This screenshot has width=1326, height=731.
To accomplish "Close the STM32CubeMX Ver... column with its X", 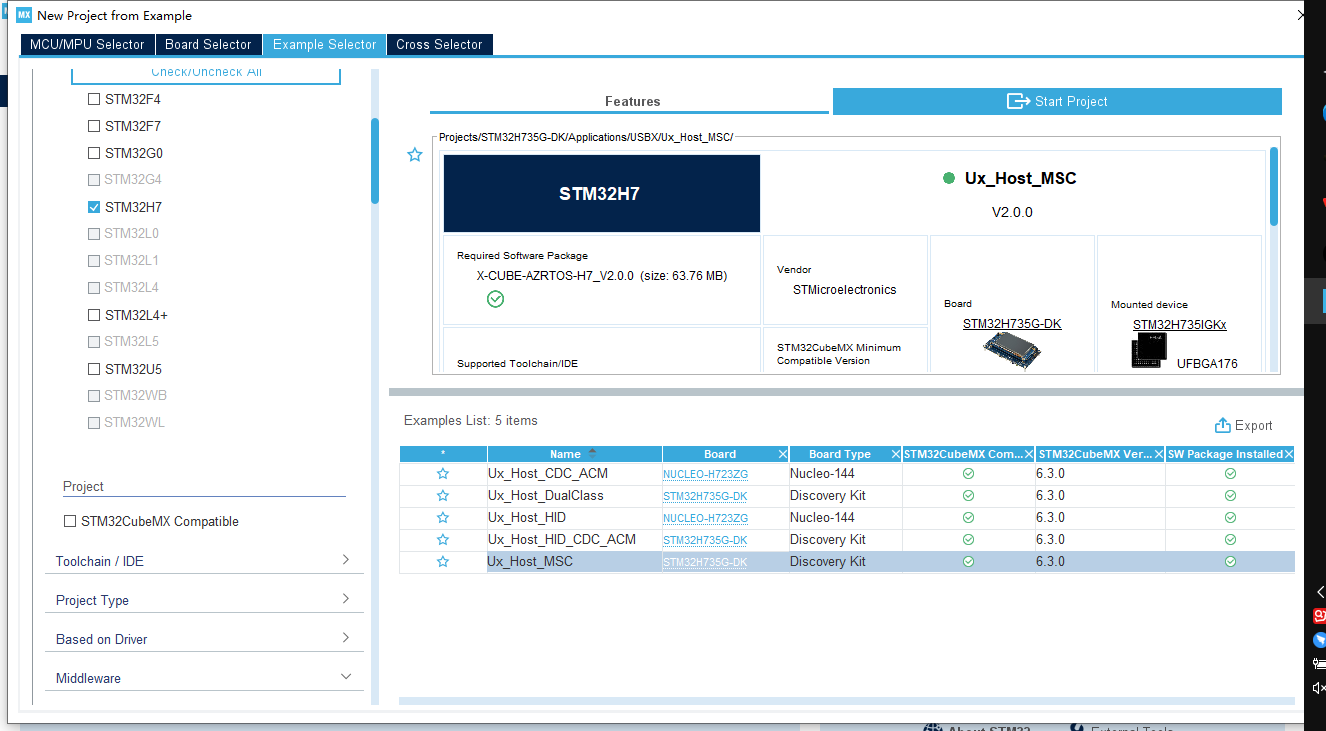I will [x=1159, y=454].
